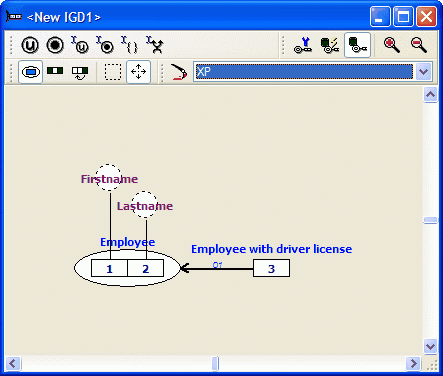
Task: Select the Employee entity ellipse
Action: (127, 268)
